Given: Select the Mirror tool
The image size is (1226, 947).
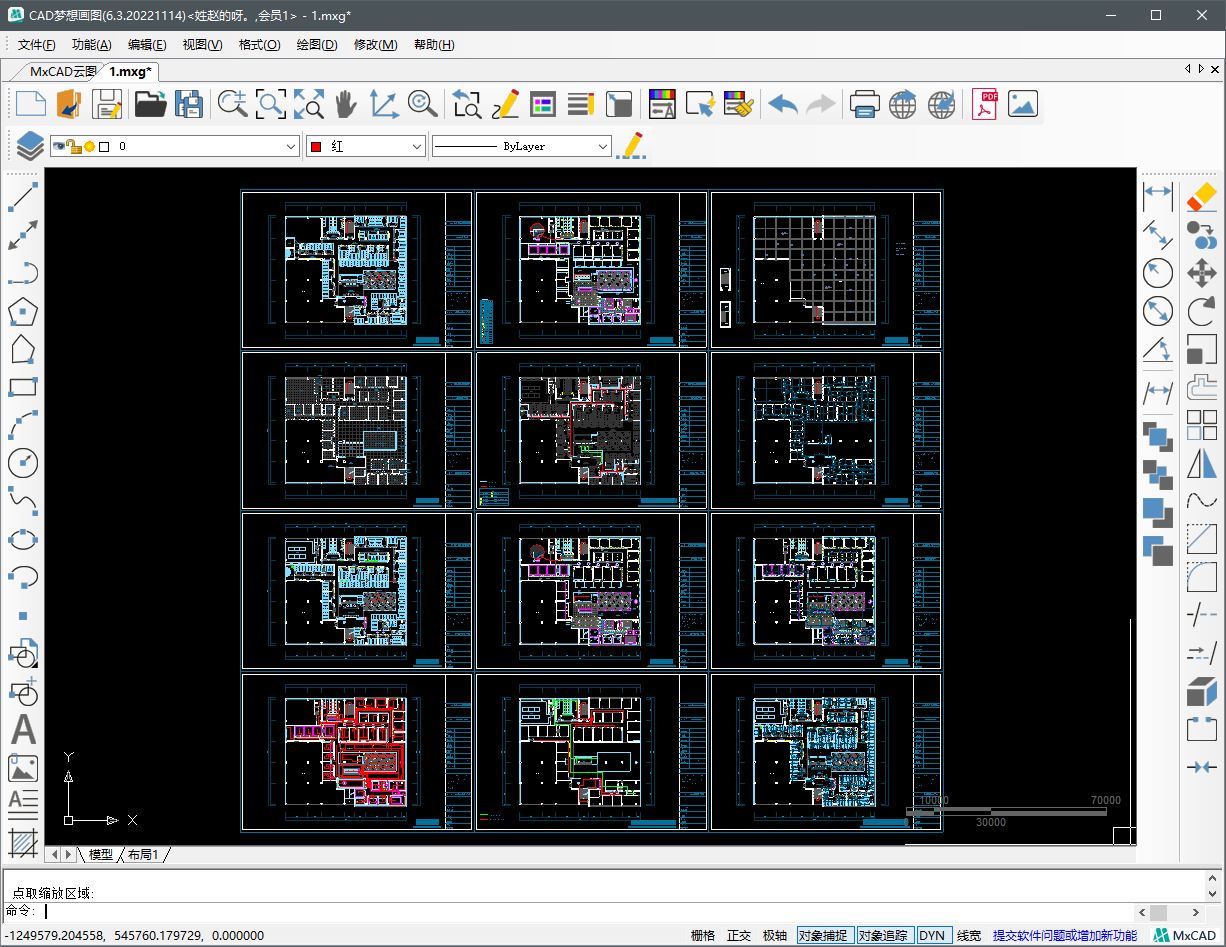Looking at the screenshot, I should pyautogui.click(x=1201, y=463).
